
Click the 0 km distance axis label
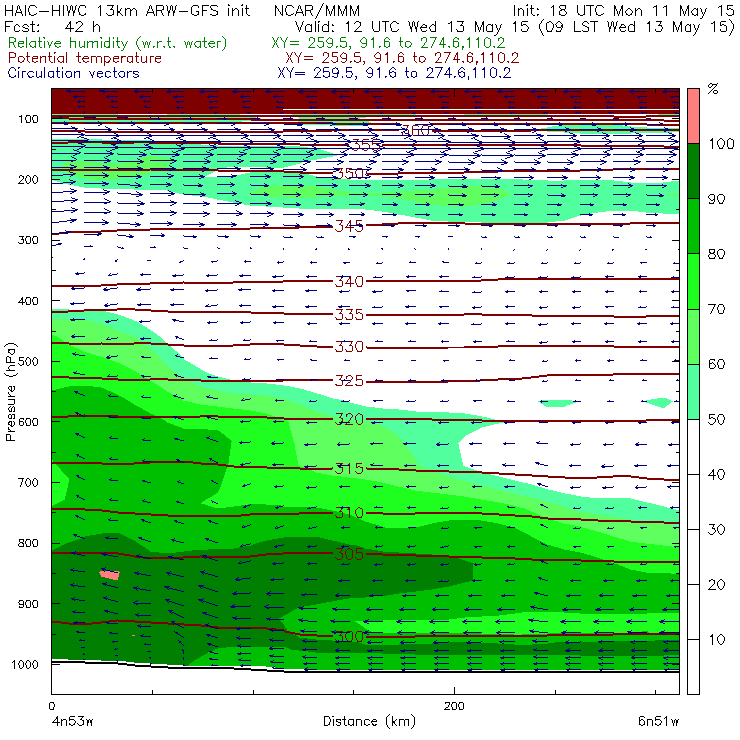[x=51, y=706]
